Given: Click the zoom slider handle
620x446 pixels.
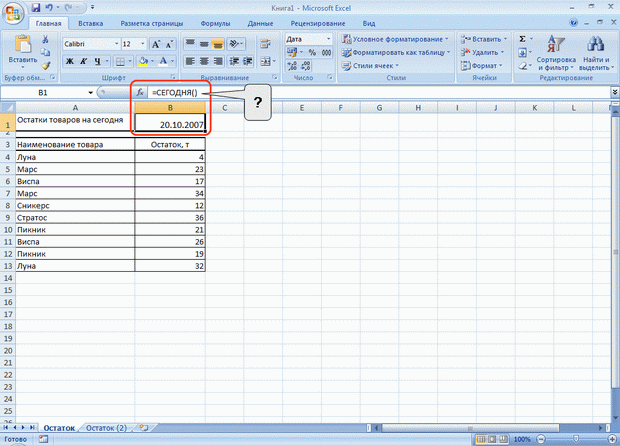Looking at the screenshot, I should tap(576, 439).
